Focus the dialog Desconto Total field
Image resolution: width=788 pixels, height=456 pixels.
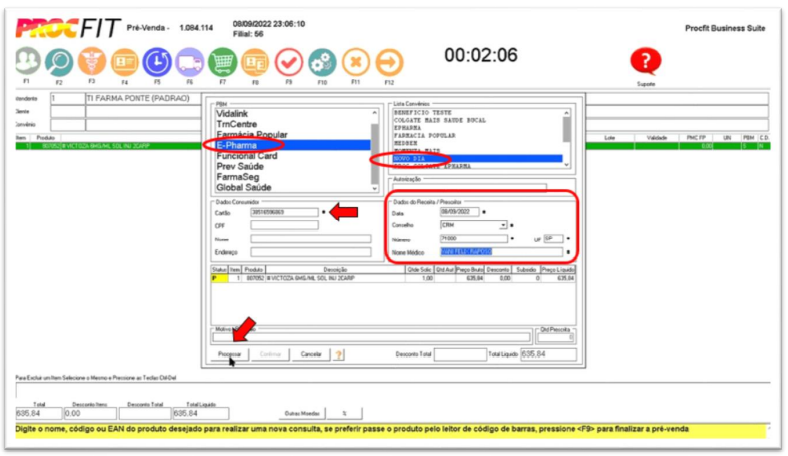pyautogui.click(x=460, y=354)
